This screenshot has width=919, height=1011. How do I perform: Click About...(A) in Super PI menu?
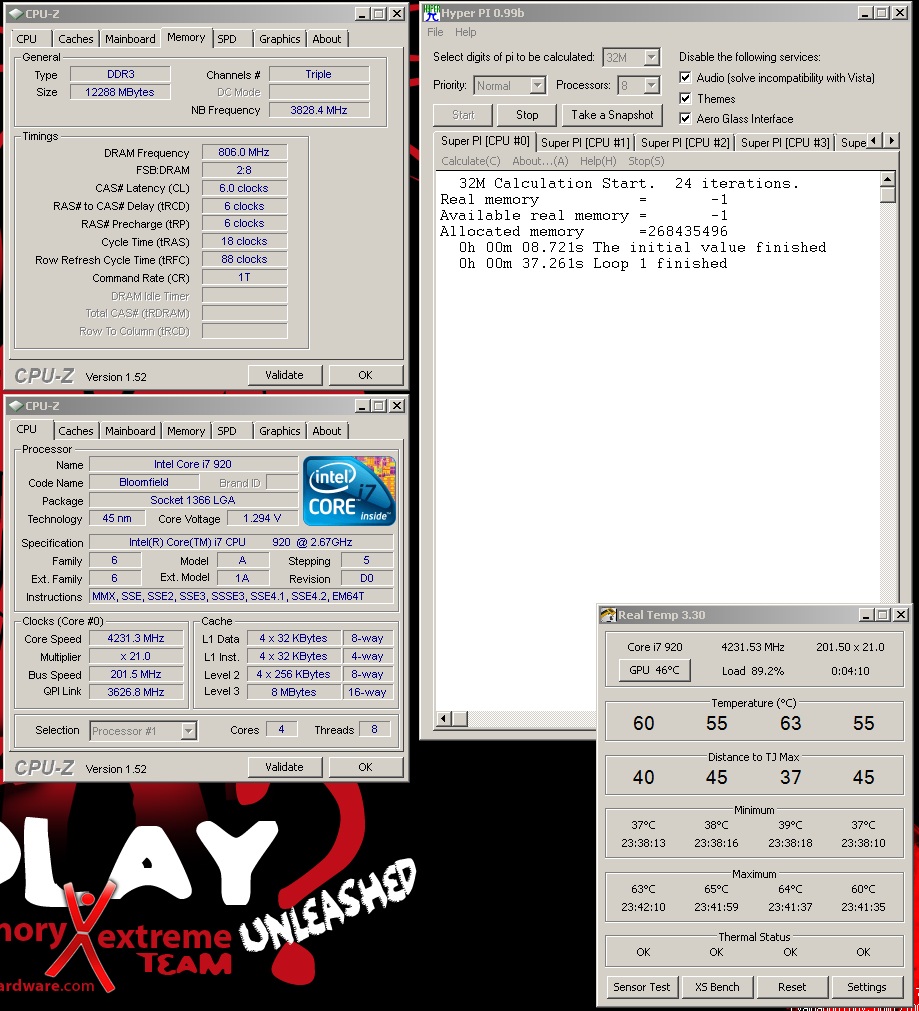click(540, 161)
